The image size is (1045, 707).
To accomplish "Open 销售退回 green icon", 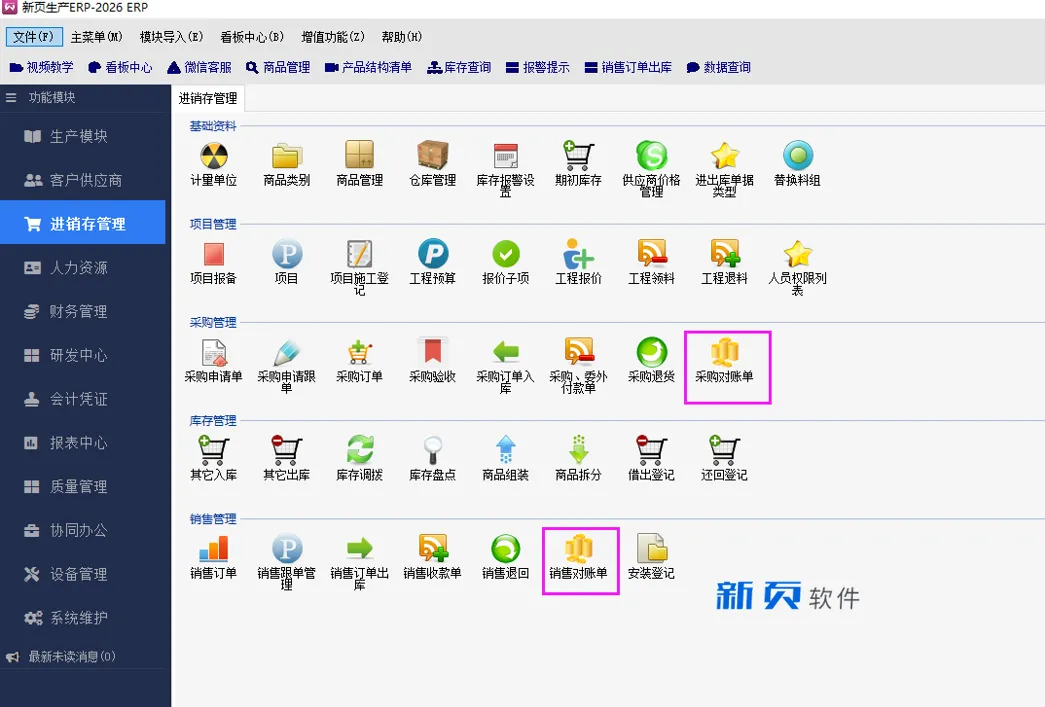I will point(505,548).
